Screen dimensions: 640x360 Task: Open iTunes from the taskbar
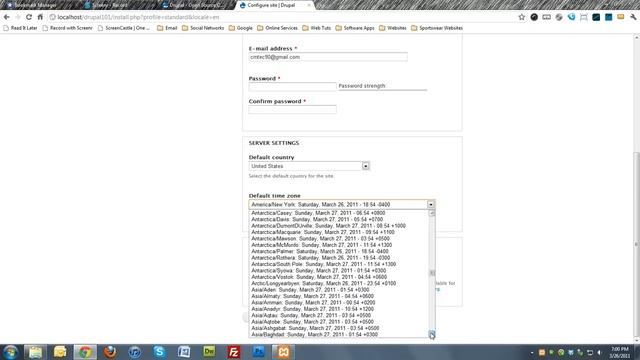(135, 352)
